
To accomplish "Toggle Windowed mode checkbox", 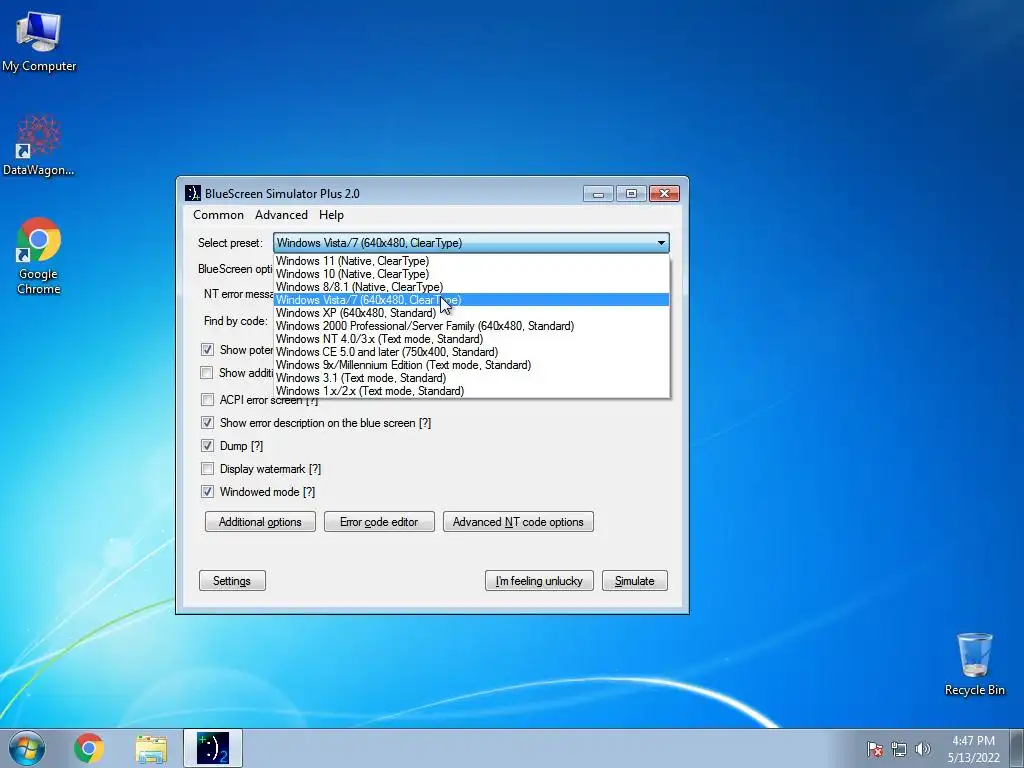I will point(207,491).
